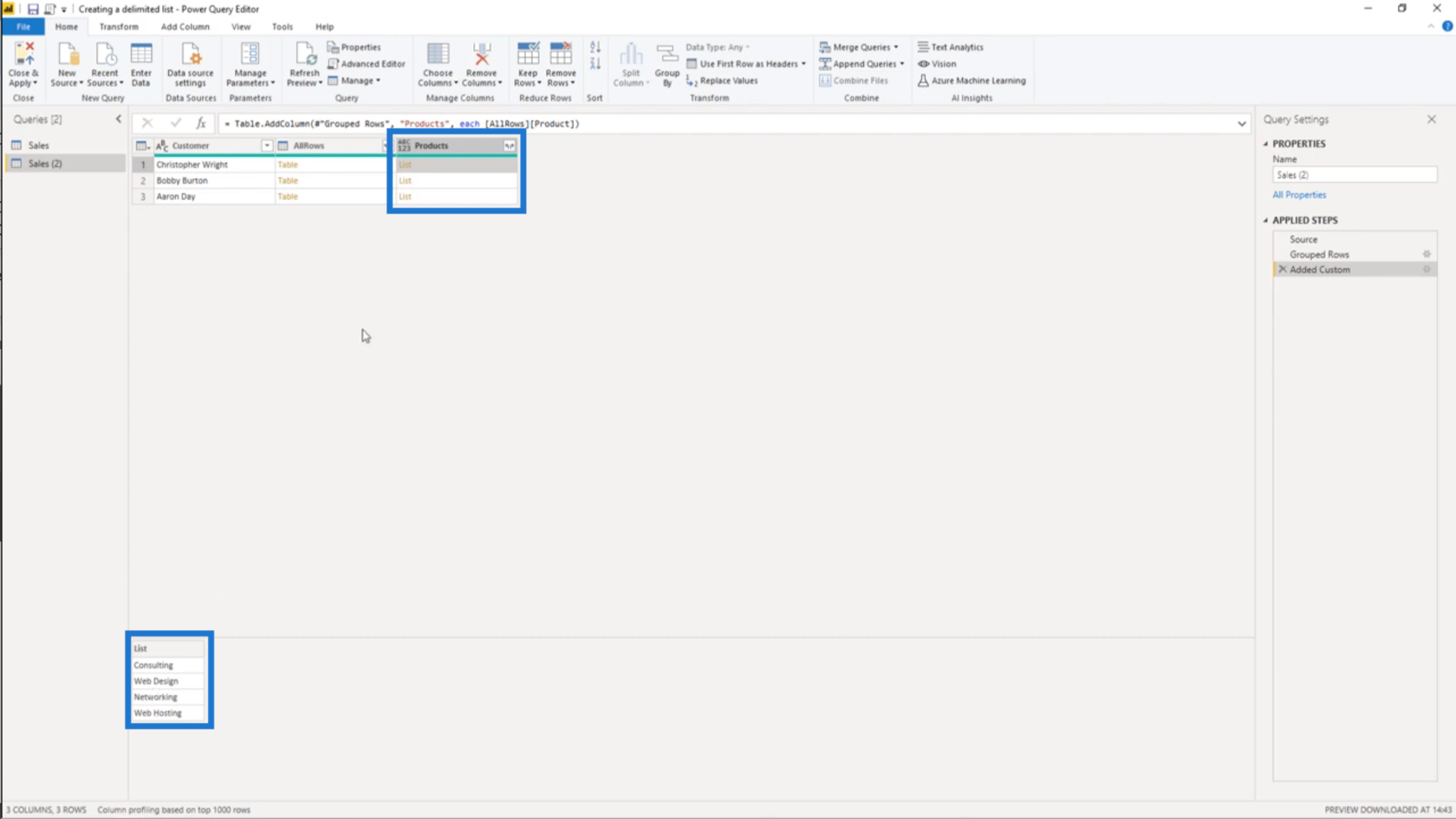
Task: Expand the Products column
Action: coord(510,146)
